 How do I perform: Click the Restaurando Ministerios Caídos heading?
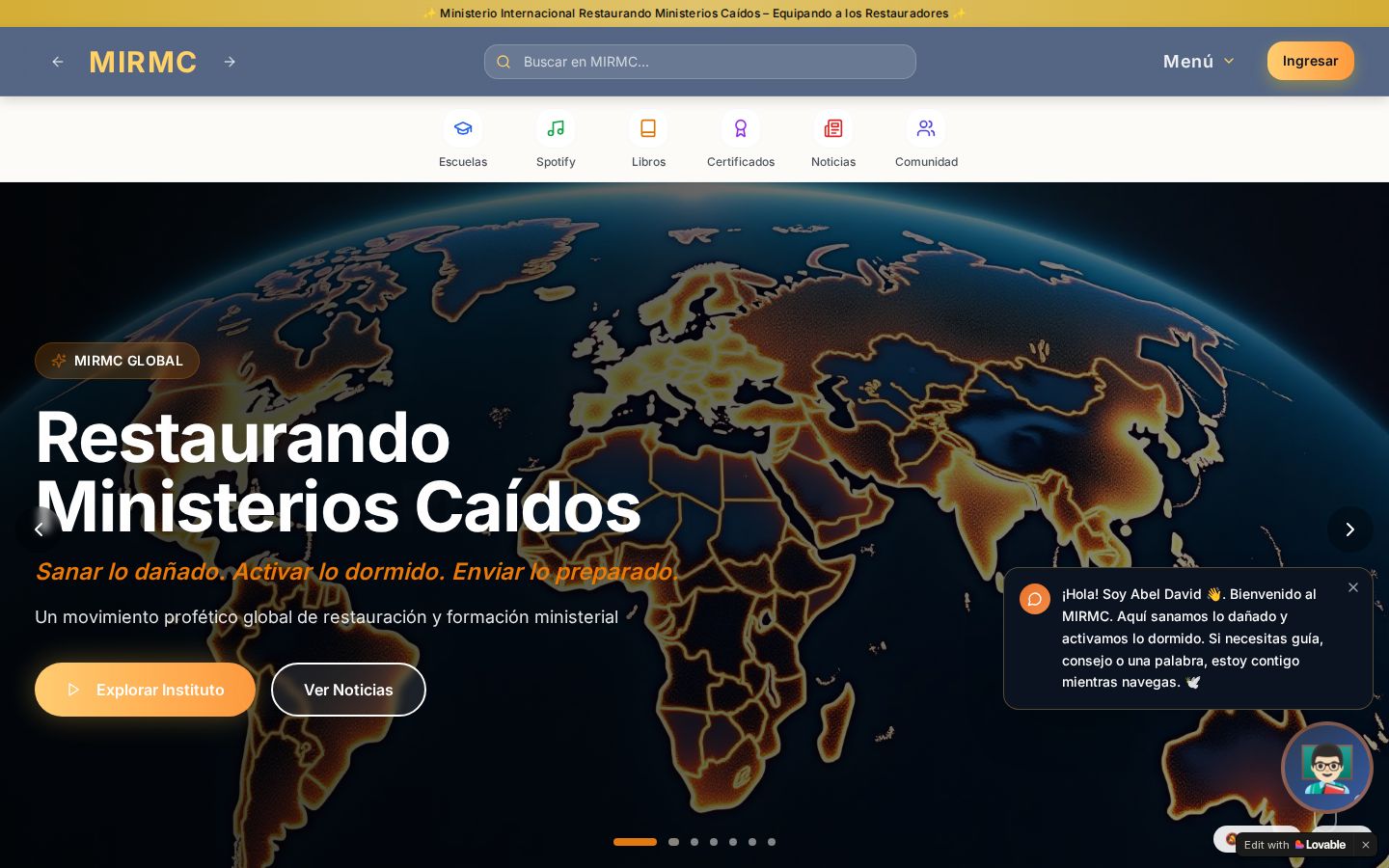click(338, 472)
